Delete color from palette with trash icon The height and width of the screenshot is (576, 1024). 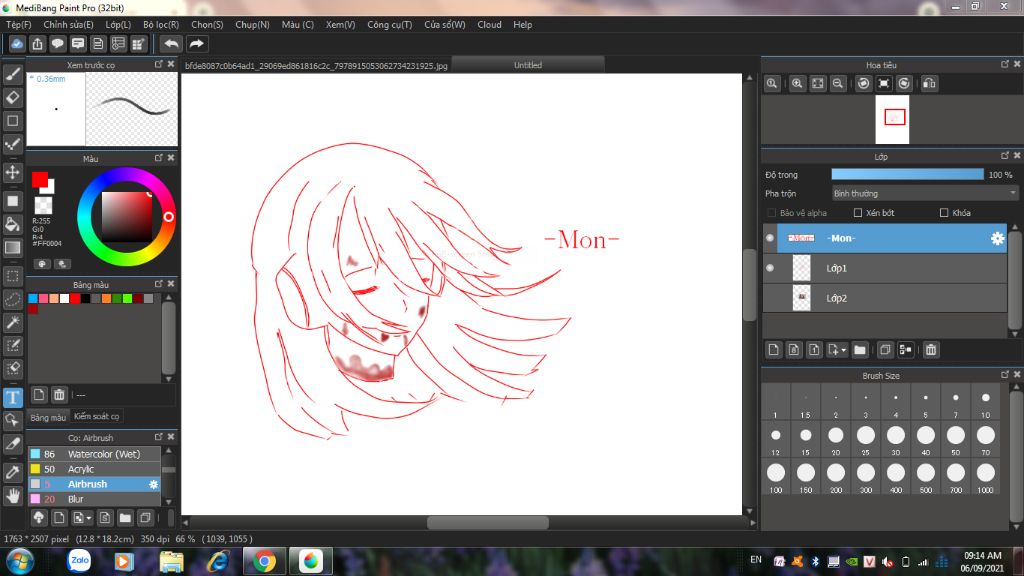59,394
